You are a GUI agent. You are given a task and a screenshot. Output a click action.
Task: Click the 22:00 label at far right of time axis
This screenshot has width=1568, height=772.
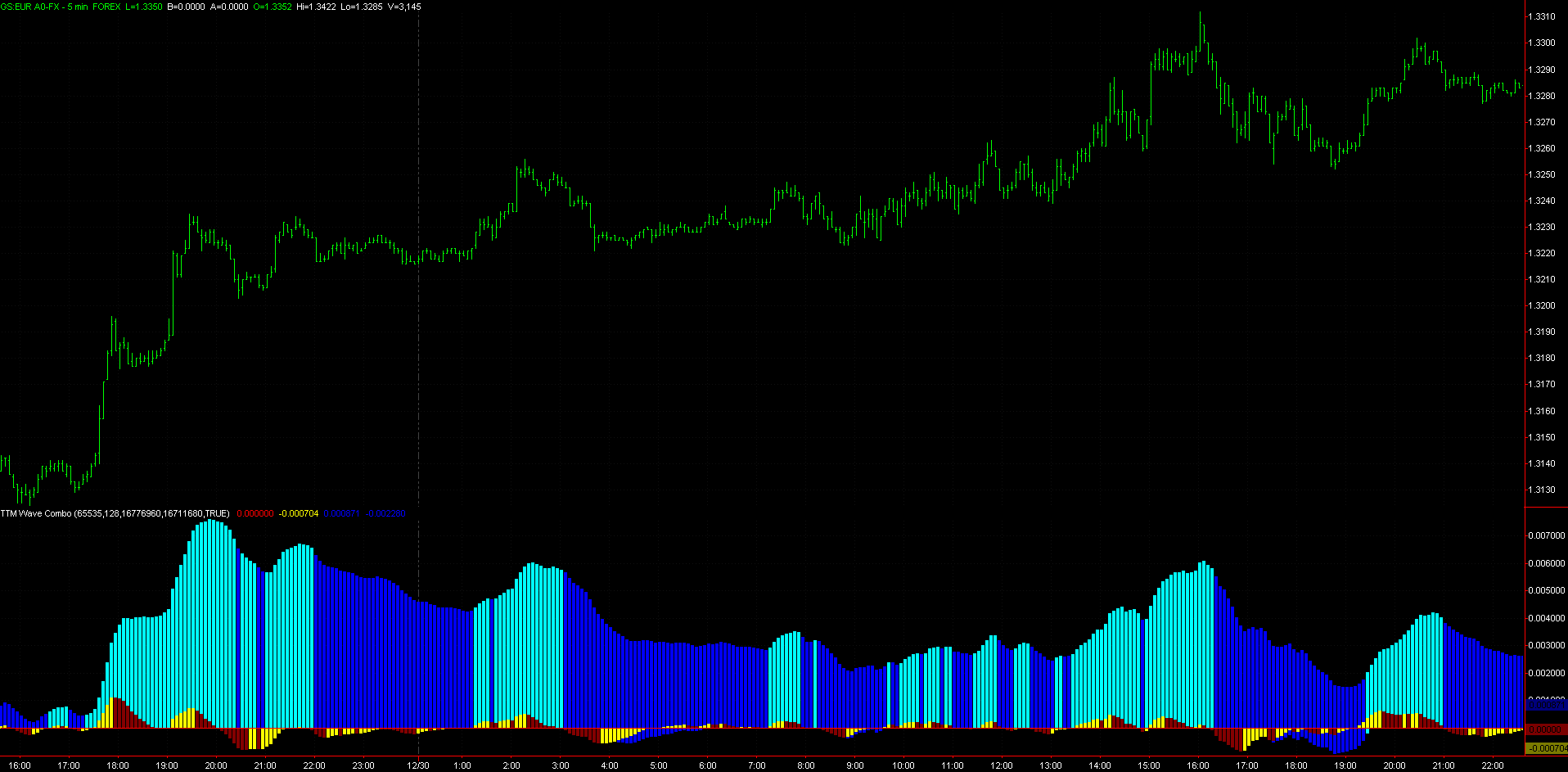(1492, 765)
